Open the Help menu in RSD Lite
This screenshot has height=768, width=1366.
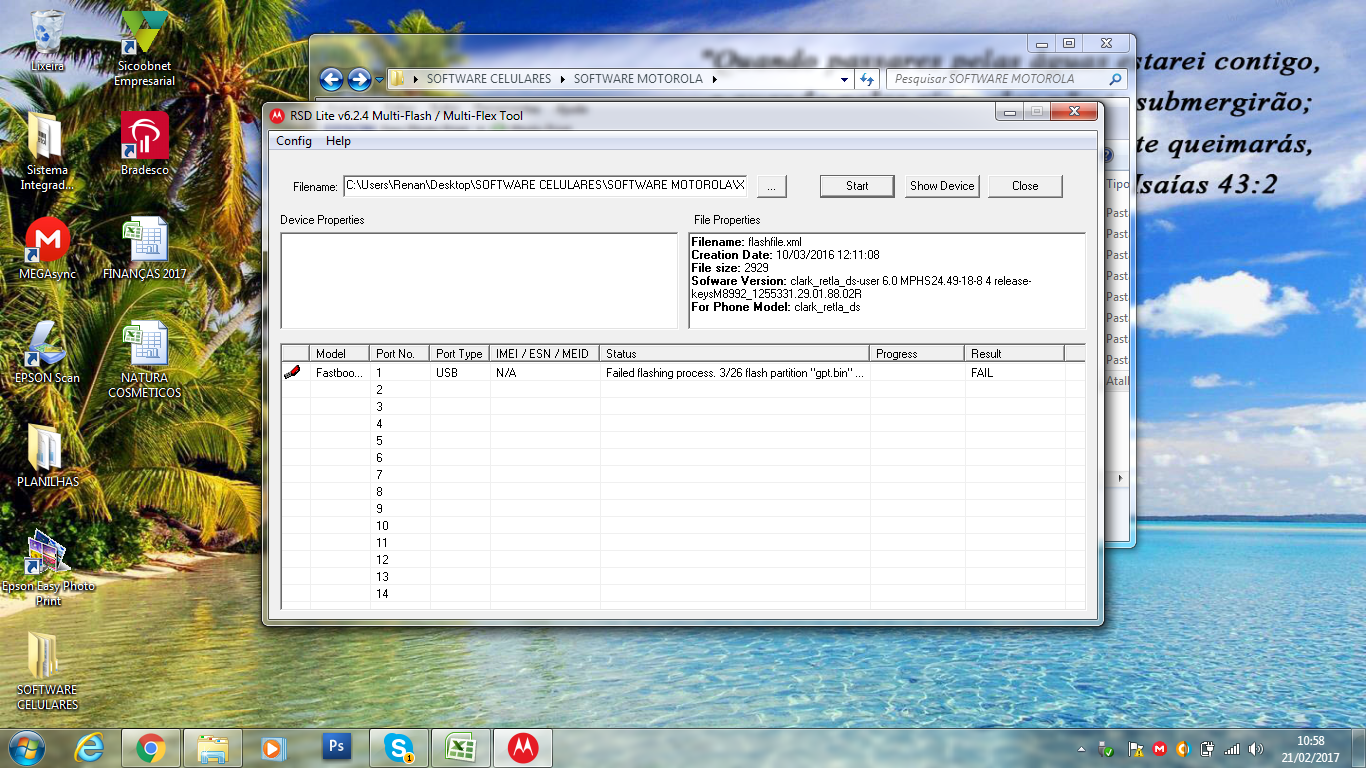coord(339,141)
